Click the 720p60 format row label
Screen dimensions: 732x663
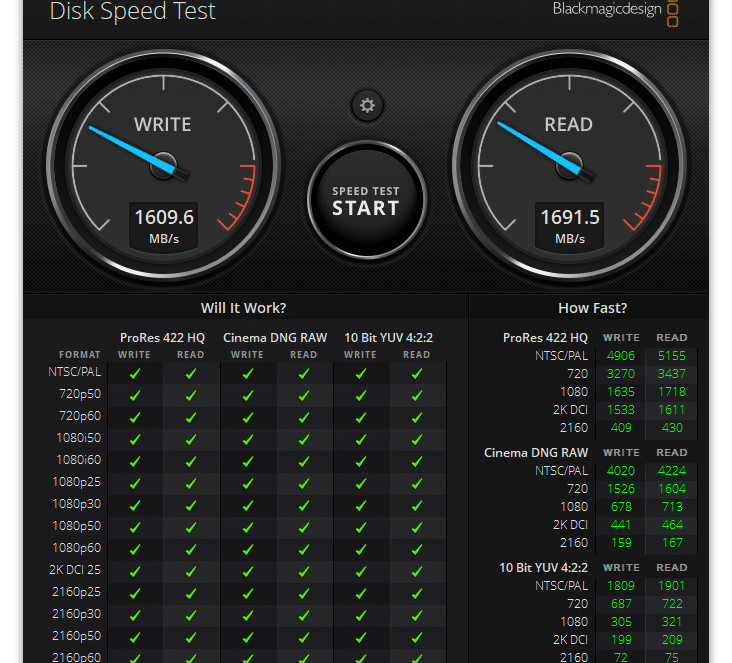pyautogui.click(x=80, y=416)
